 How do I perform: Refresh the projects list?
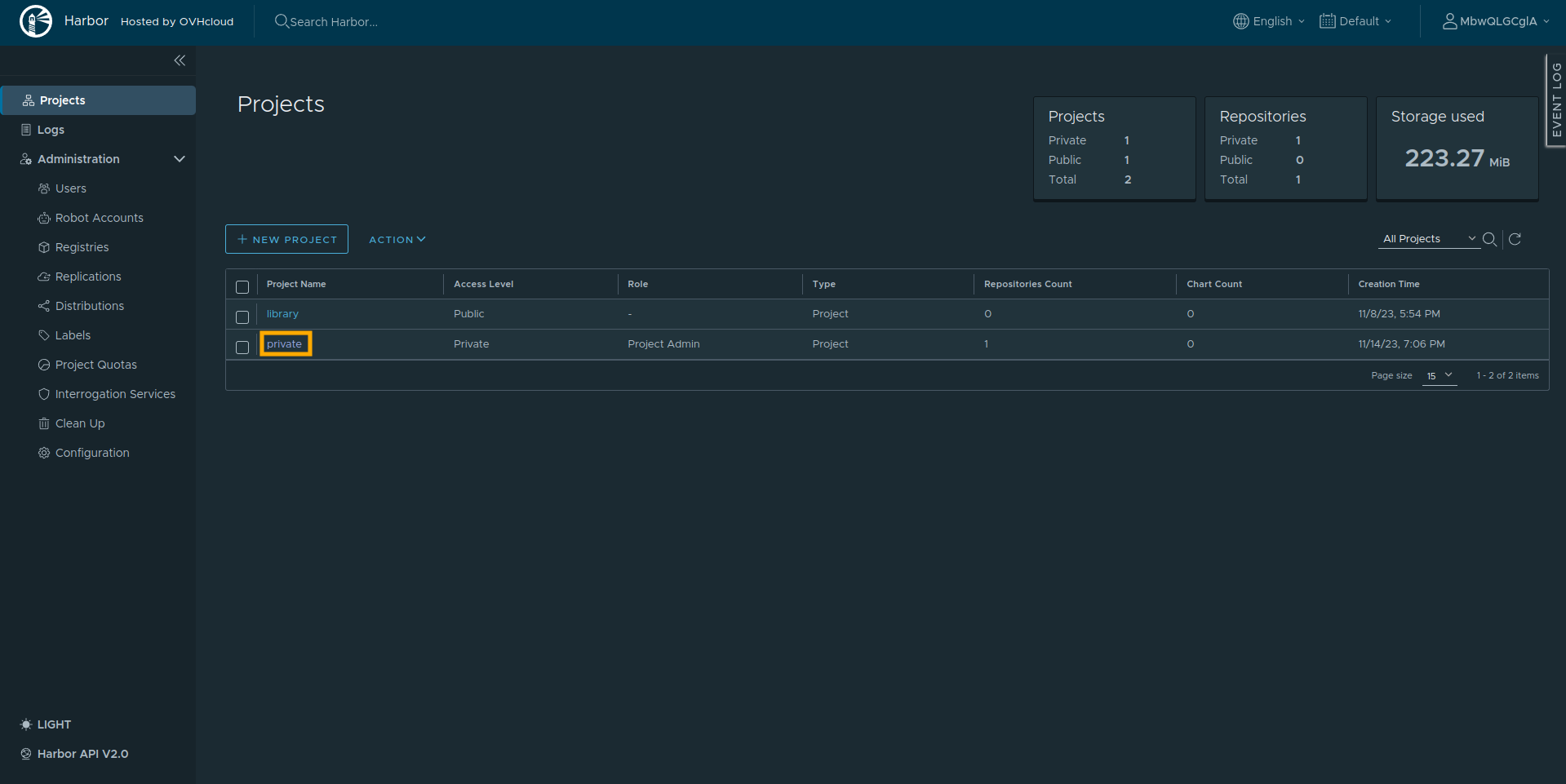pyautogui.click(x=1515, y=239)
